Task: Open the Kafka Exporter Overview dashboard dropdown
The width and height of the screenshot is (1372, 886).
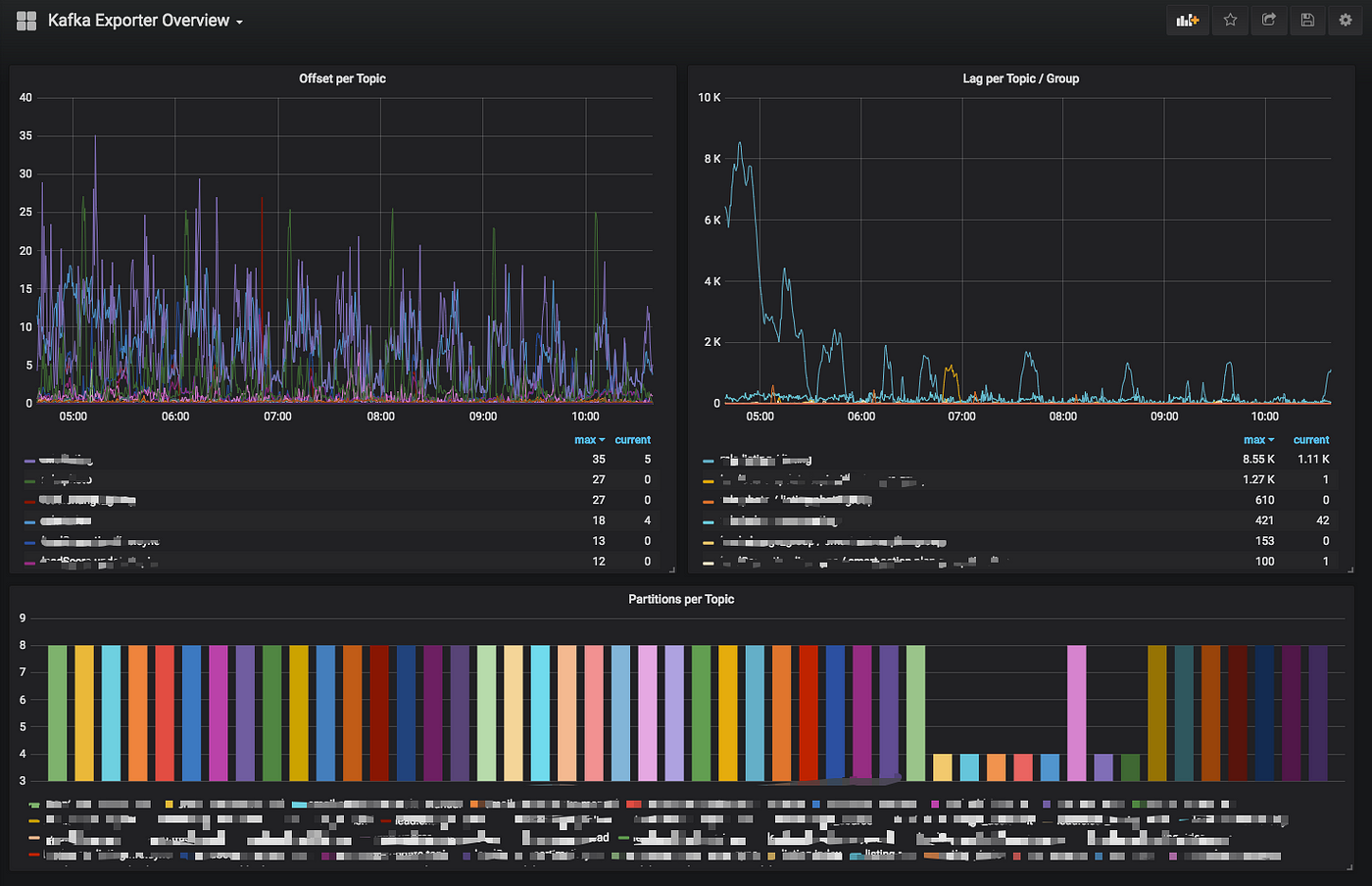Action: point(145,21)
